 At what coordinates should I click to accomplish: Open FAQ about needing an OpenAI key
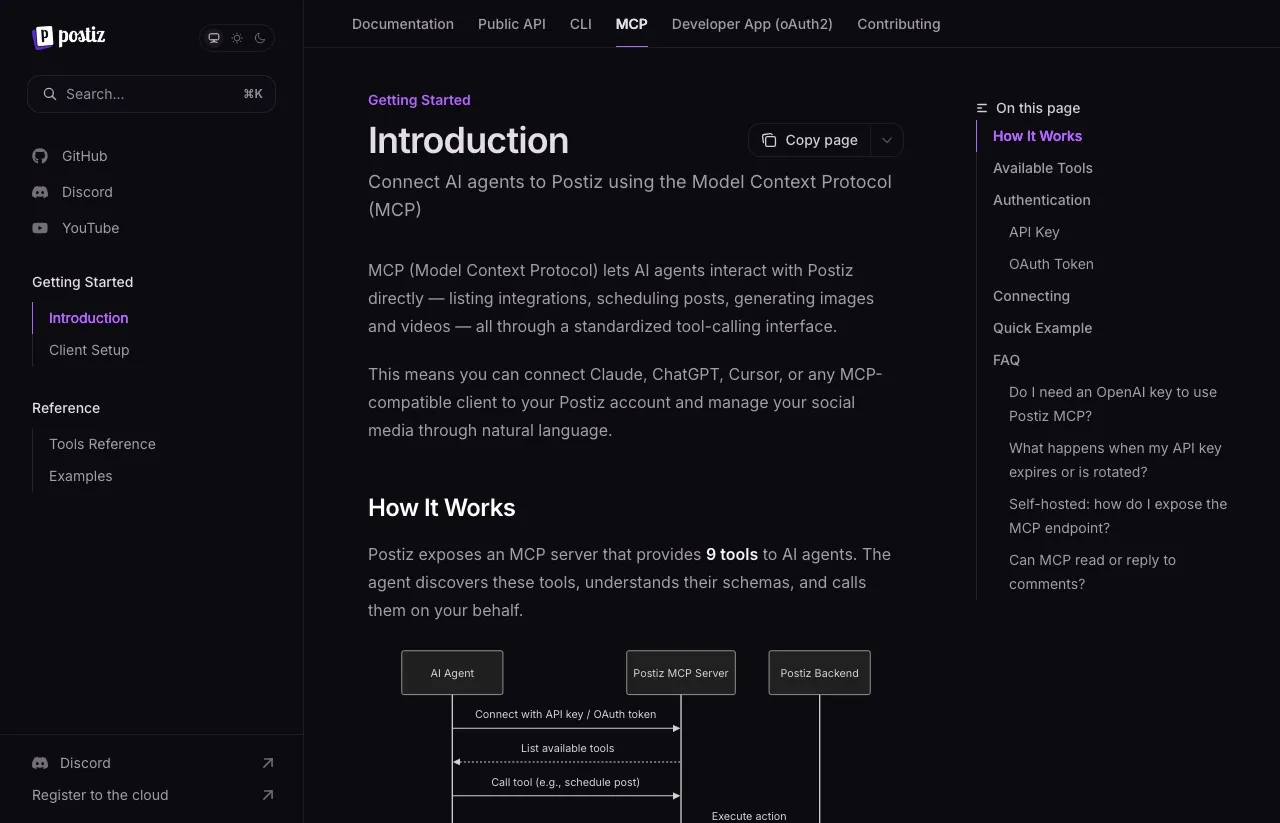(x=1113, y=404)
